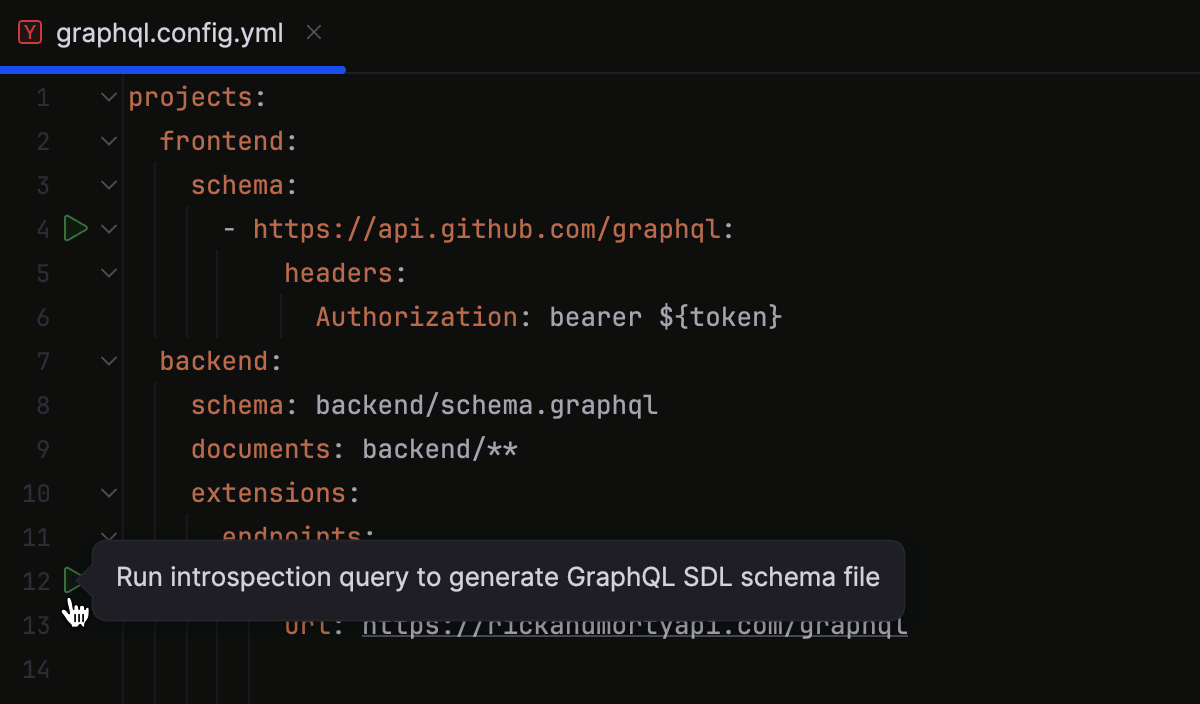Collapse the endpoints block on line 11
The height and width of the screenshot is (704, 1200).
[x=107, y=536]
